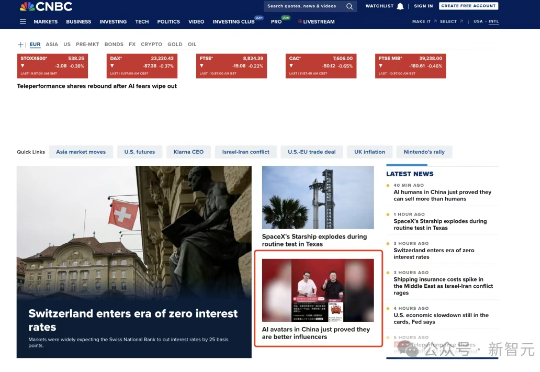Open Shipping insurance costs spike news item
The image size is (540, 372).
click(443, 286)
